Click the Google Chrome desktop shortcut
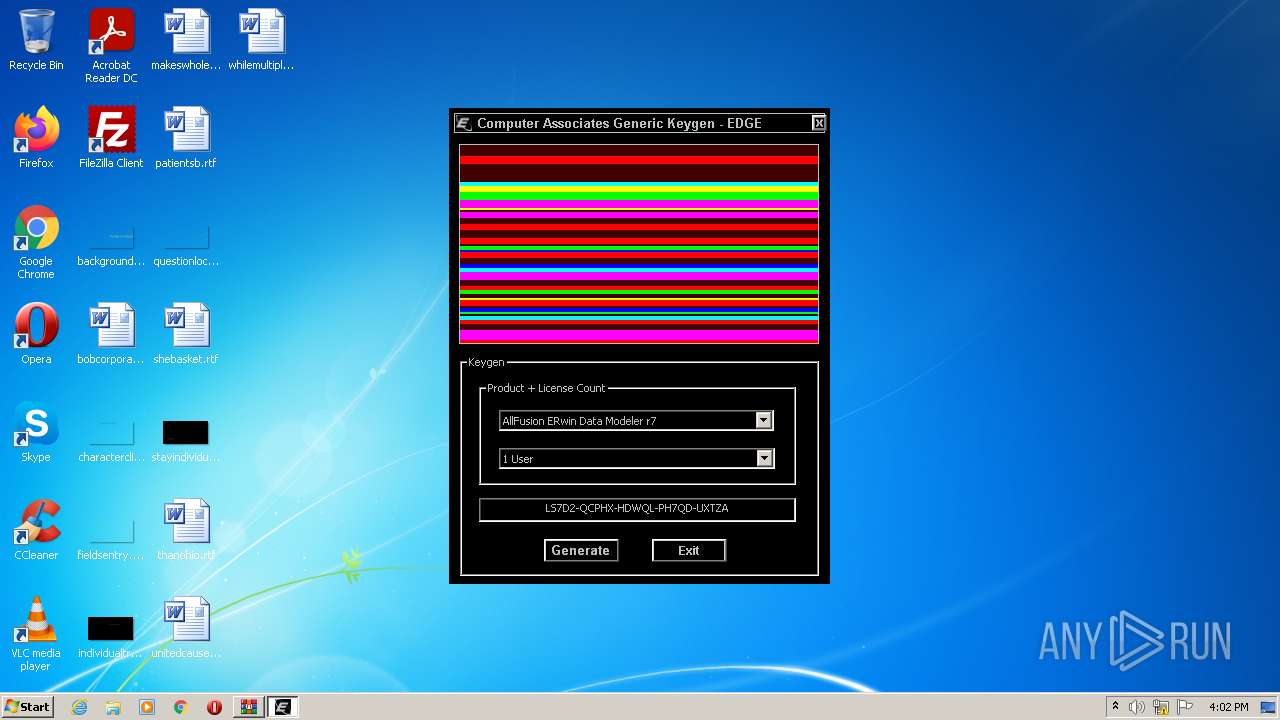This screenshot has height=720, width=1280. click(36, 242)
